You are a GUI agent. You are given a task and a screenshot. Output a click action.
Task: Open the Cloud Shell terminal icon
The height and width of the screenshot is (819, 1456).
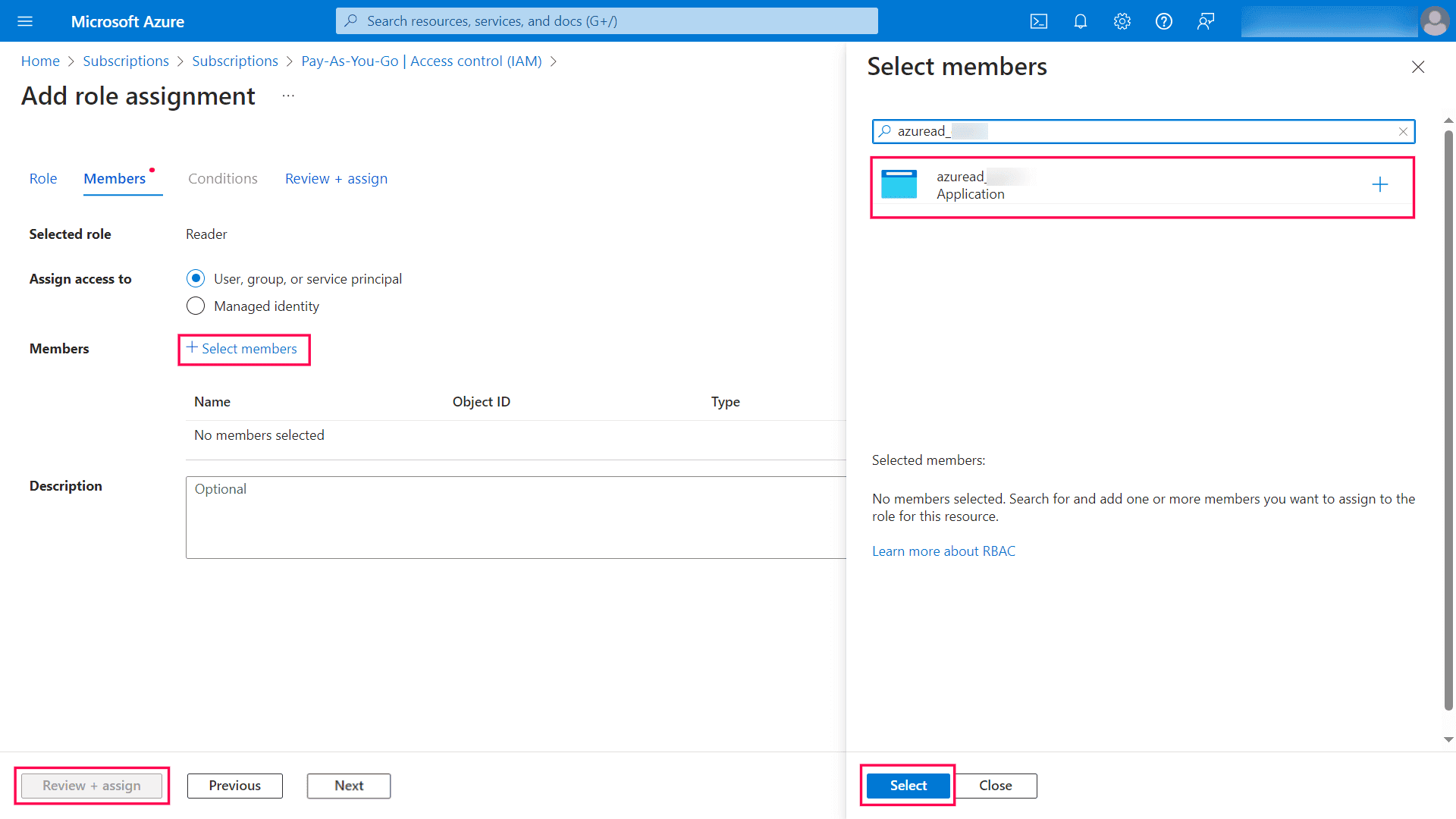1039,20
